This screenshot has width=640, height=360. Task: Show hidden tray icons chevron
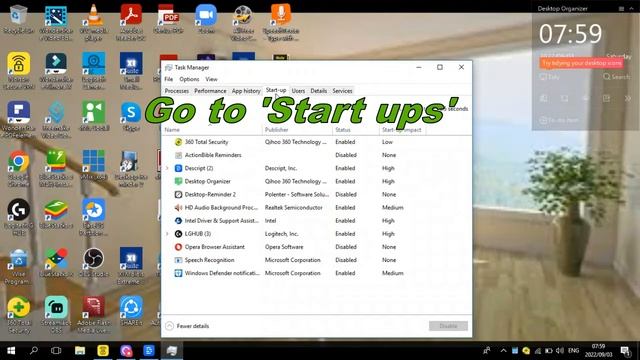[x=503, y=351]
